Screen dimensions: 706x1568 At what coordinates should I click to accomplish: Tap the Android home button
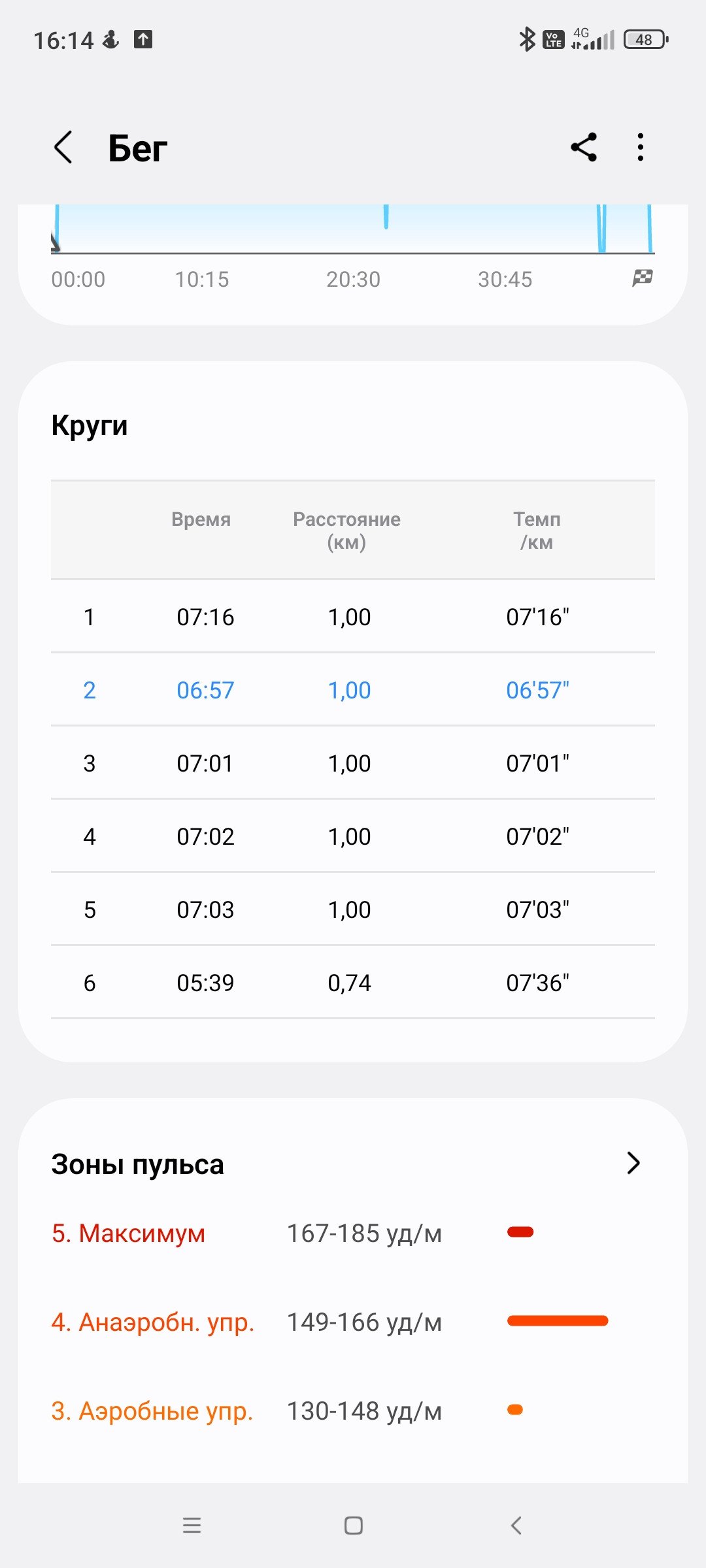354,1526
